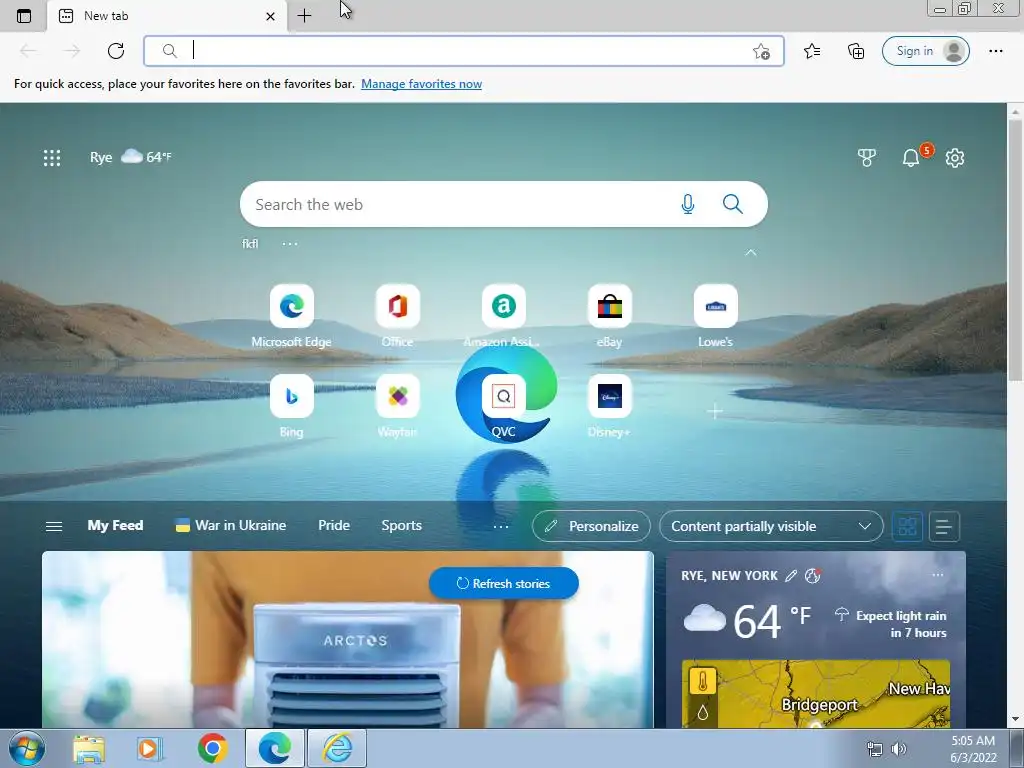Screen dimensions: 1024x768
Task: Click the Sign in button
Action: click(x=925, y=51)
